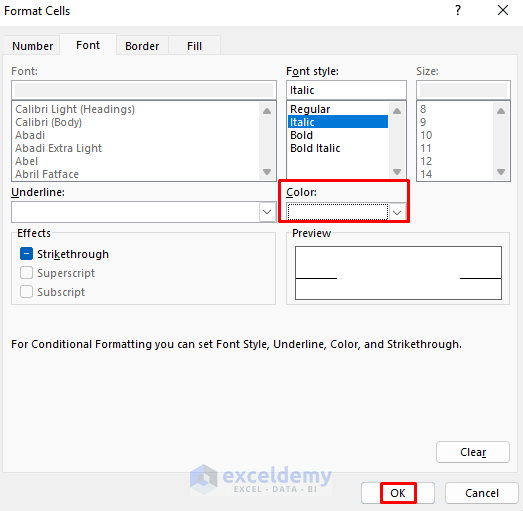This screenshot has width=523, height=511.
Task: Select font size 14
Action: 426,174
